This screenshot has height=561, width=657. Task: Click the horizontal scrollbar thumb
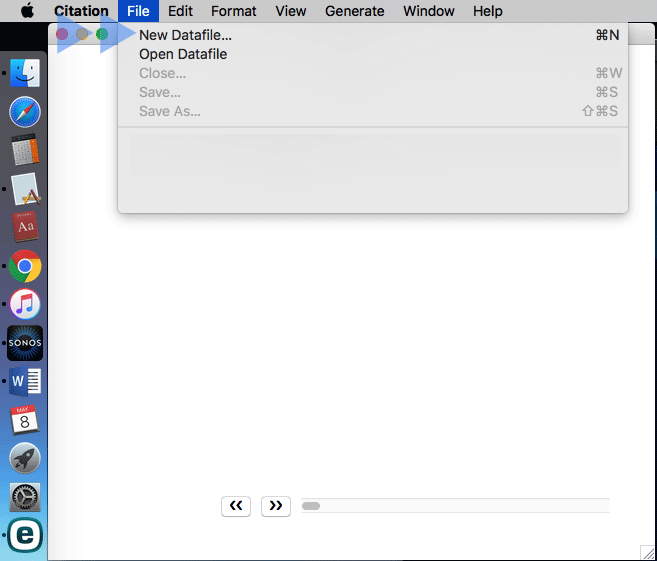[311, 506]
